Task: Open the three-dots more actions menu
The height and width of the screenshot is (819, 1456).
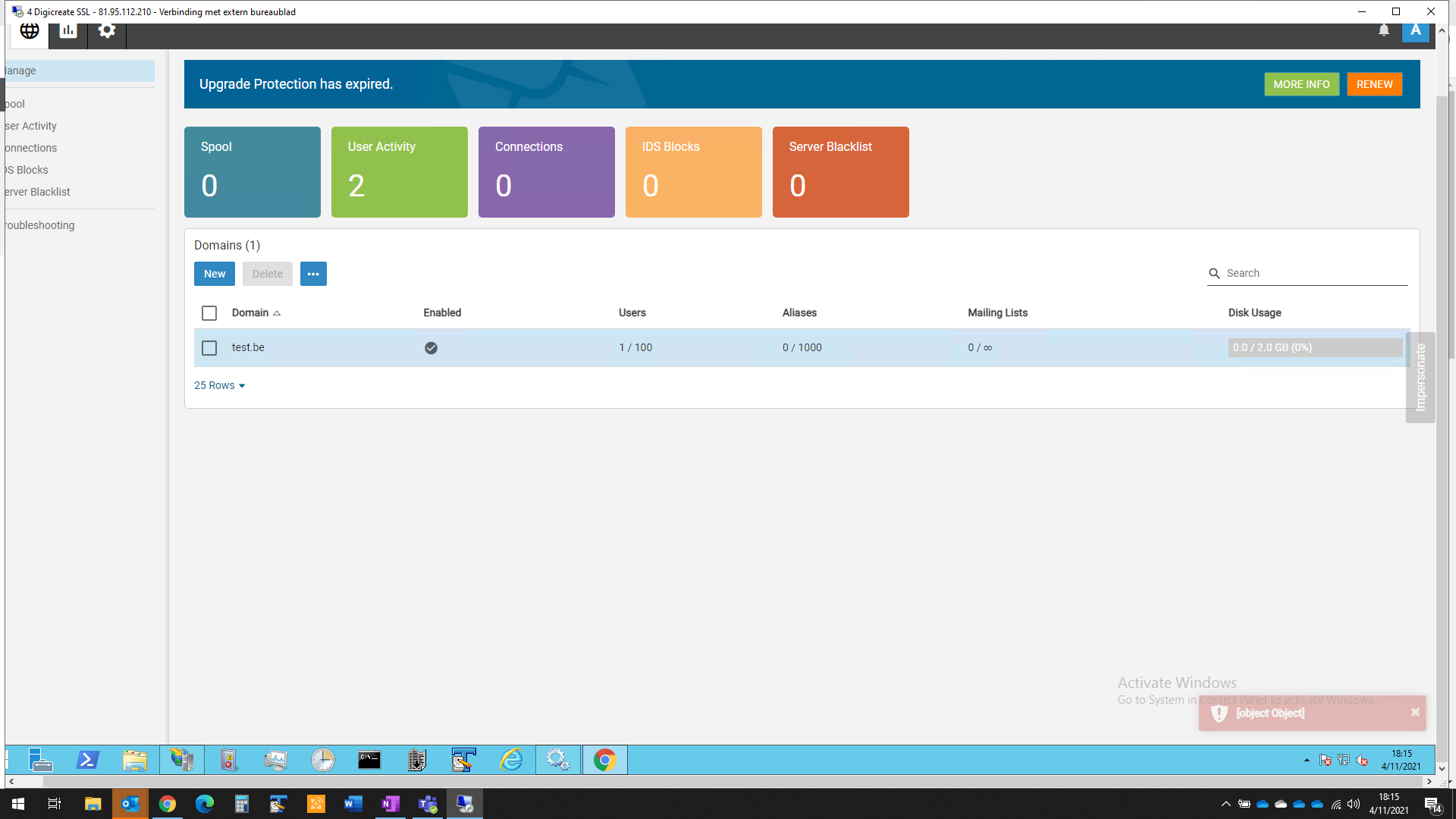Action: point(313,274)
